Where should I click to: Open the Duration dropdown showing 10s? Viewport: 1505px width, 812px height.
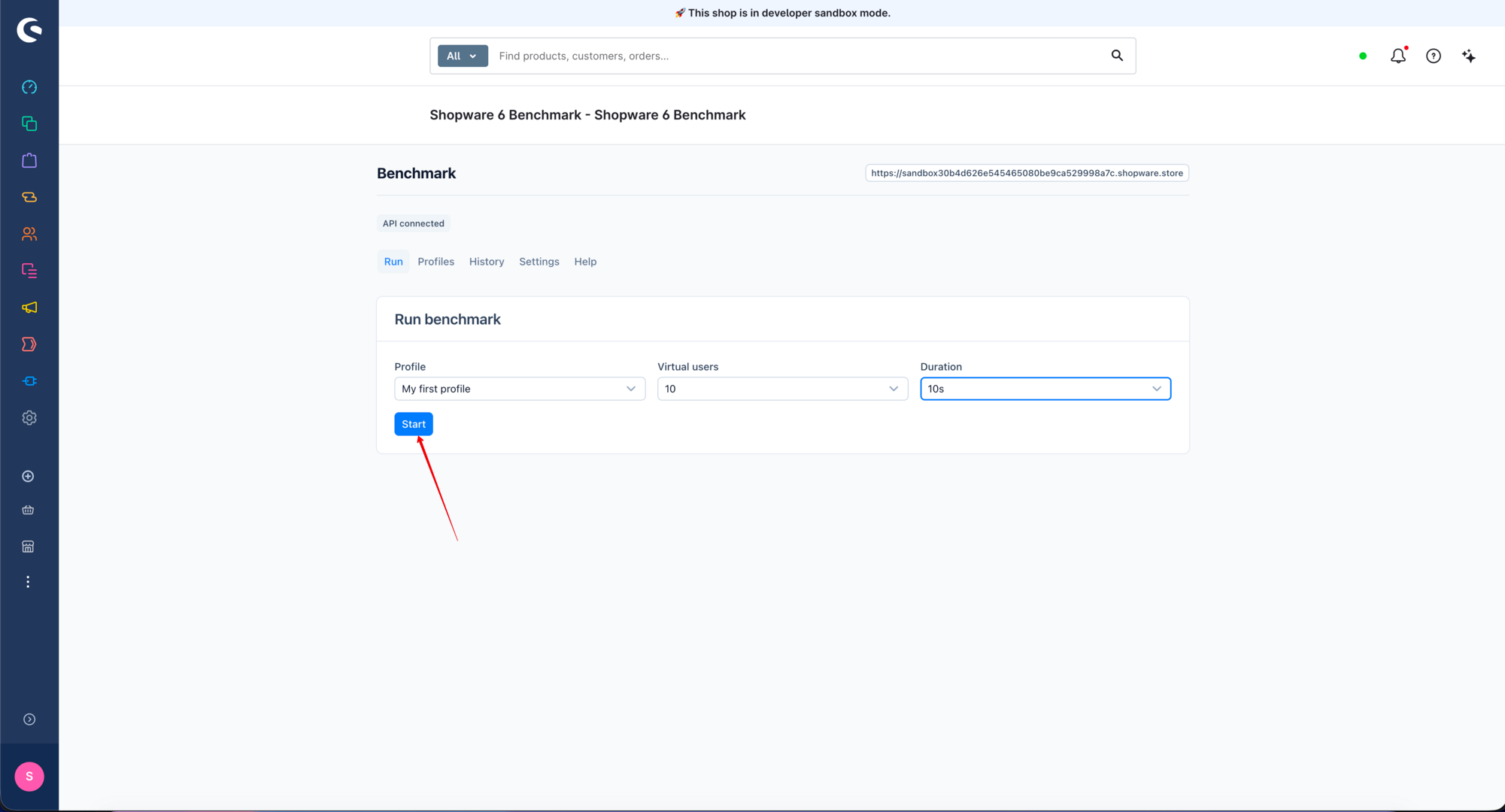tap(1045, 389)
